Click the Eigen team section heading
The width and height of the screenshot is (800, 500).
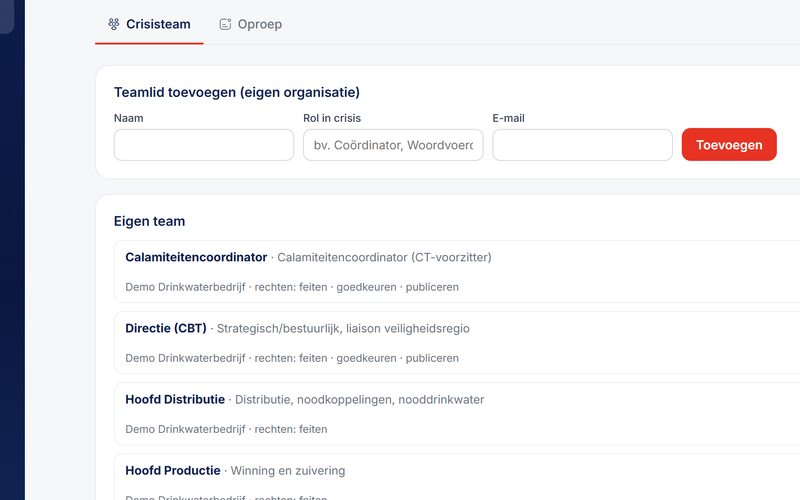click(x=149, y=221)
